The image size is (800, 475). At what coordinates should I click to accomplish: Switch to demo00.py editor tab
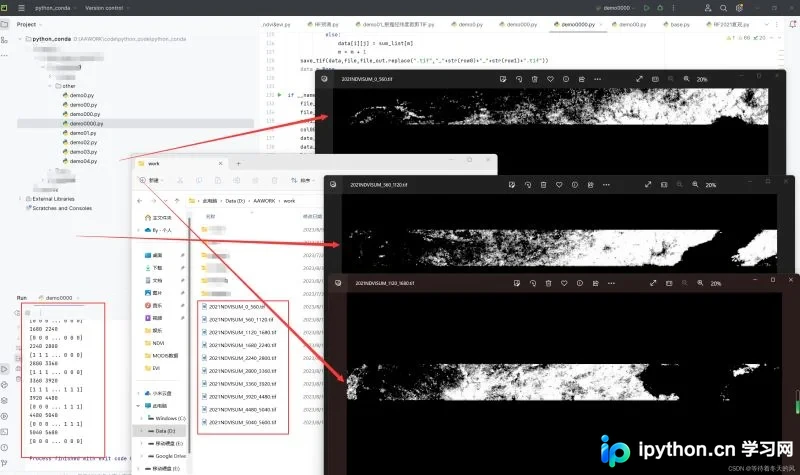tap(629, 24)
